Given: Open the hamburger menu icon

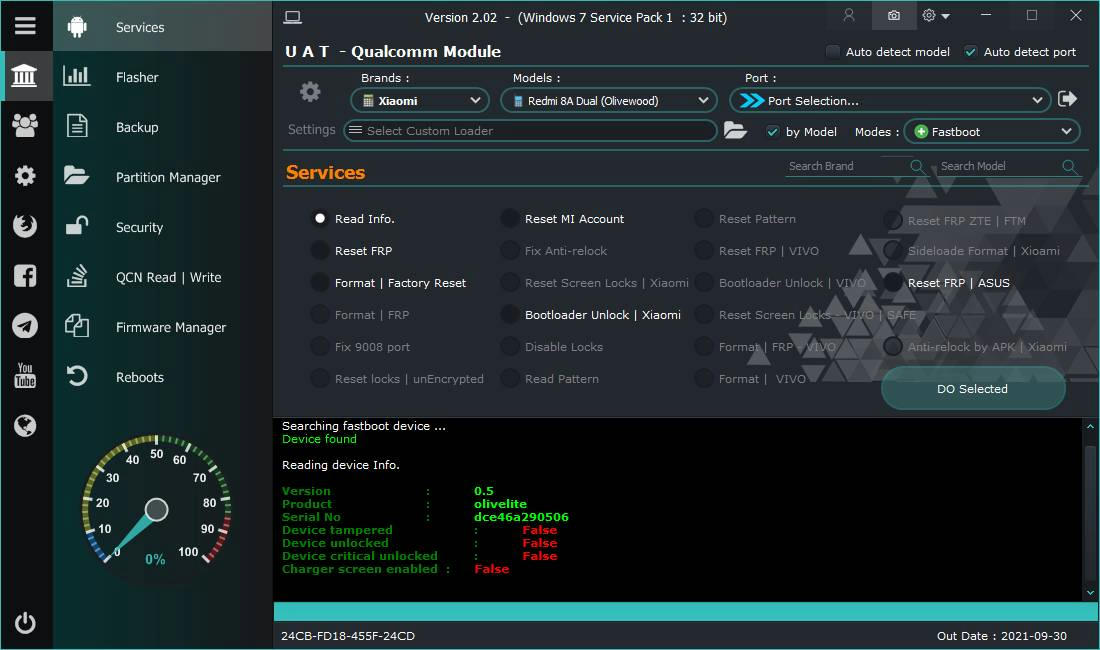Looking at the screenshot, I should click(x=25, y=26).
